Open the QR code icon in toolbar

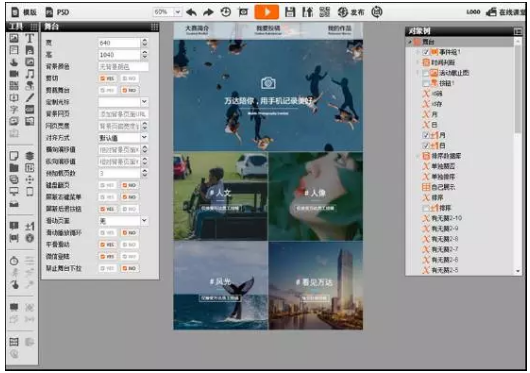(x=324, y=12)
